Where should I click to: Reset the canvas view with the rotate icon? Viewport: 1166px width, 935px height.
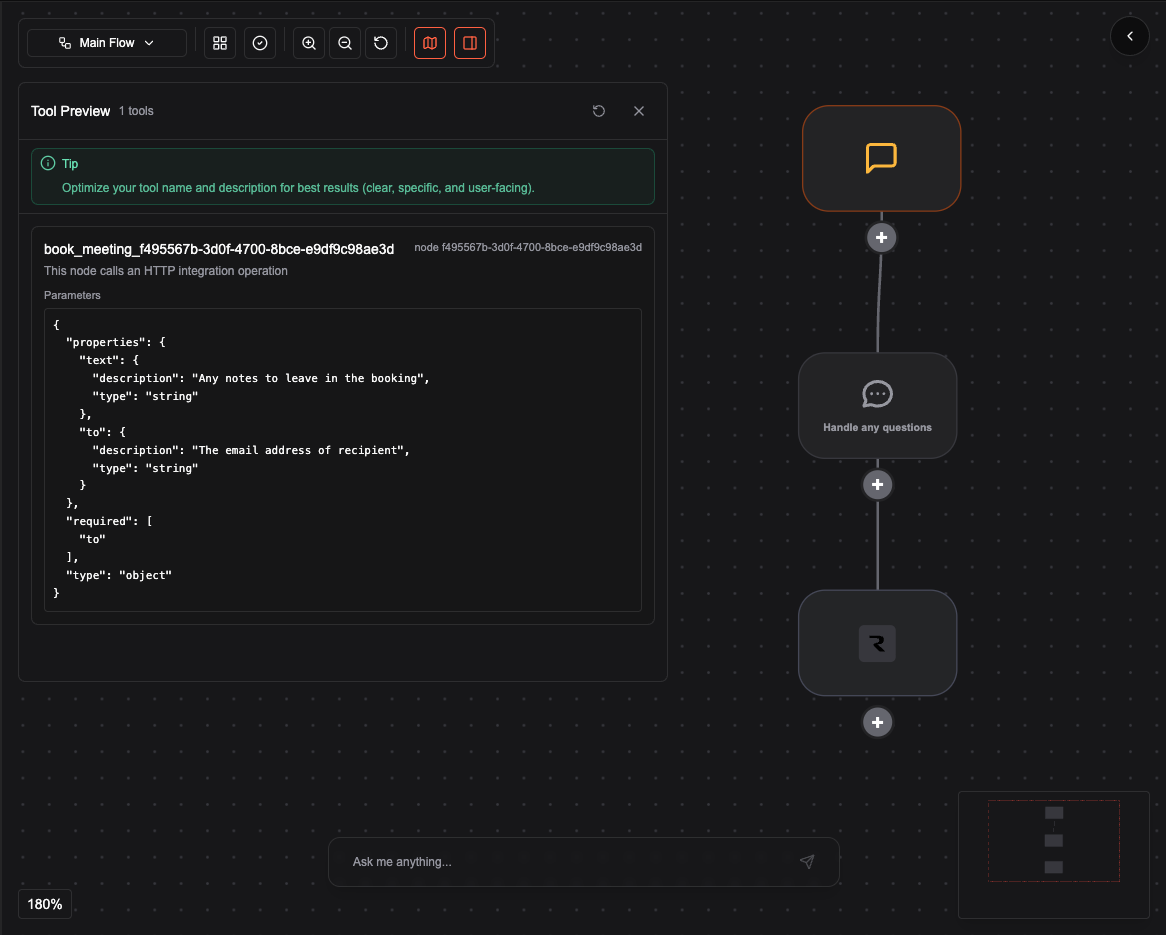click(x=380, y=43)
